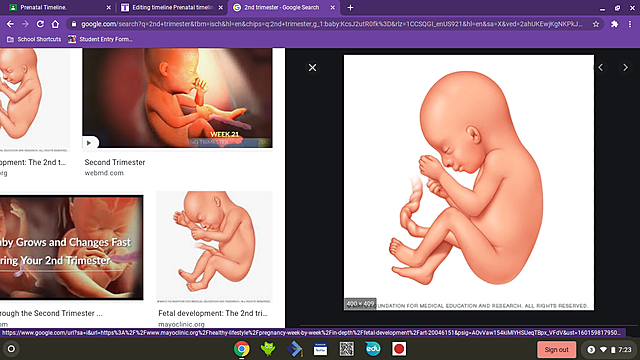
Task: Play the webmd Week 21 video
Action: point(89,143)
